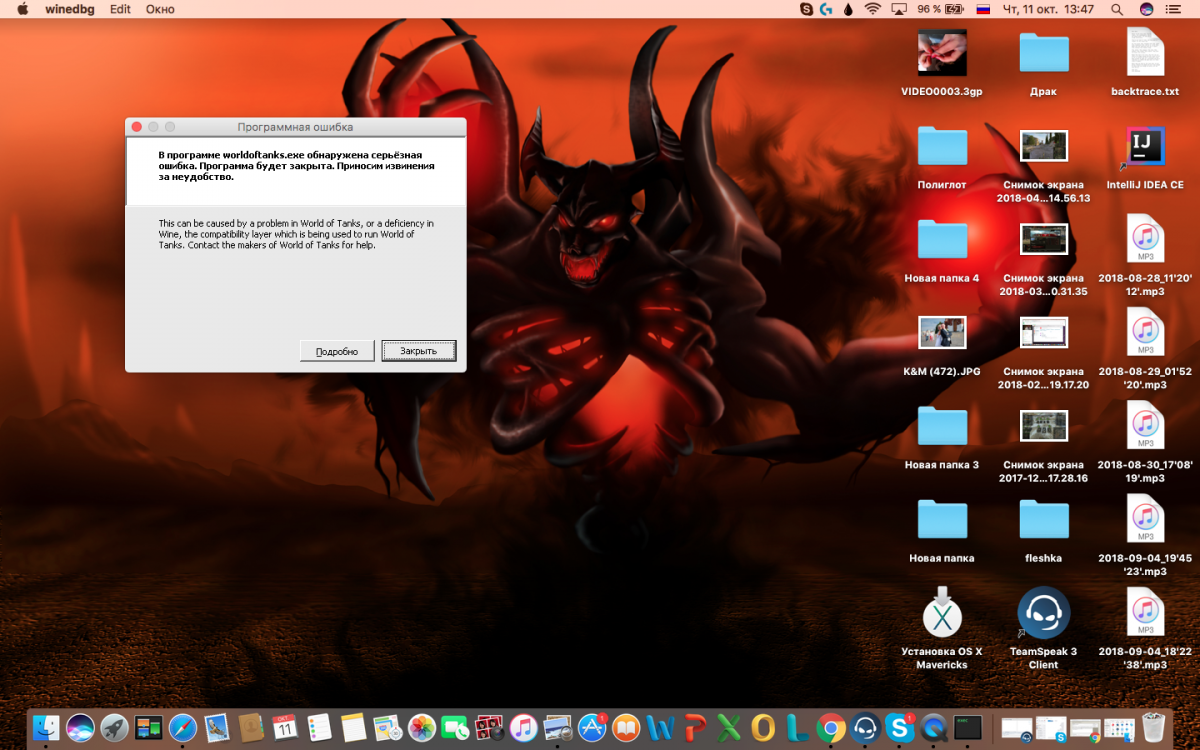Select Новая папка 4 folder on desktop
1200x750 pixels.
(942, 250)
